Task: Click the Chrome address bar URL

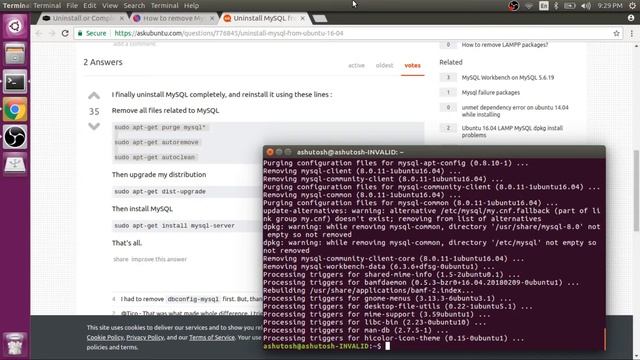Action: tap(229, 33)
